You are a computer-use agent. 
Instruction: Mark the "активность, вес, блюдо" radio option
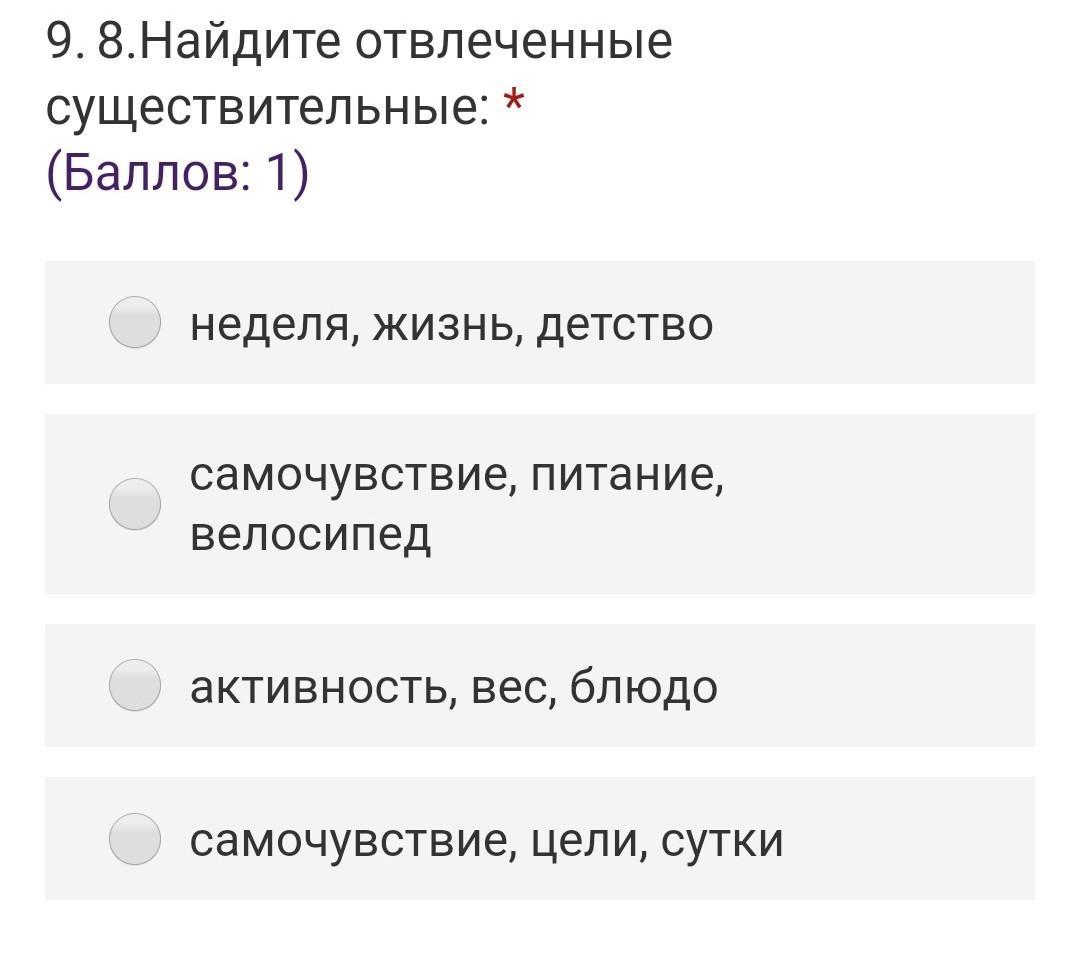(135, 685)
